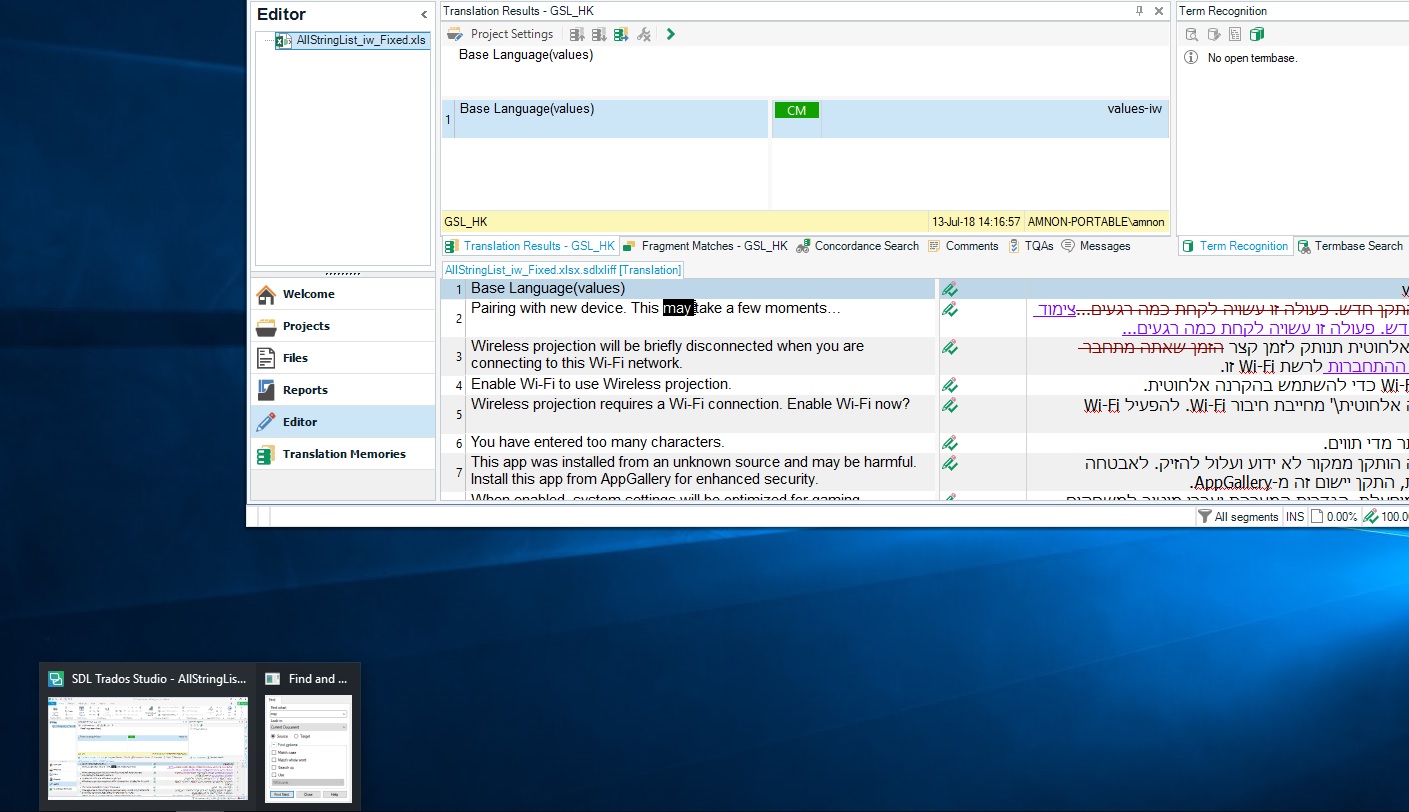Viewport: 1409px width, 812px height.
Task: Click the All segments filter in status bar
Action: 1238,517
